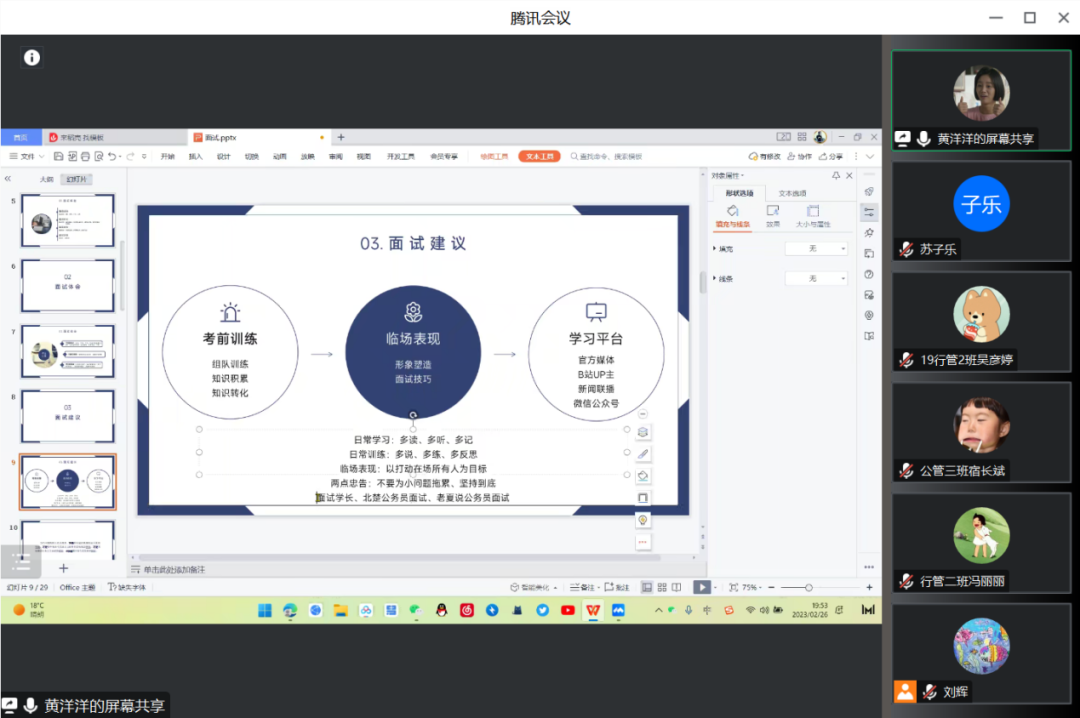This screenshot has height=718, width=1080.
Task: Switch slide panel to 幻灯片 view
Action: pyautogui.click(x=75, y=179)
